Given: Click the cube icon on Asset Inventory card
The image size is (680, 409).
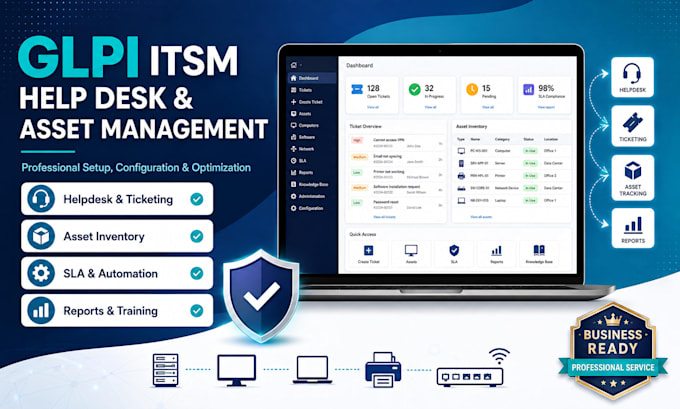Looking at the screenshot, I should tap(41, 236).
